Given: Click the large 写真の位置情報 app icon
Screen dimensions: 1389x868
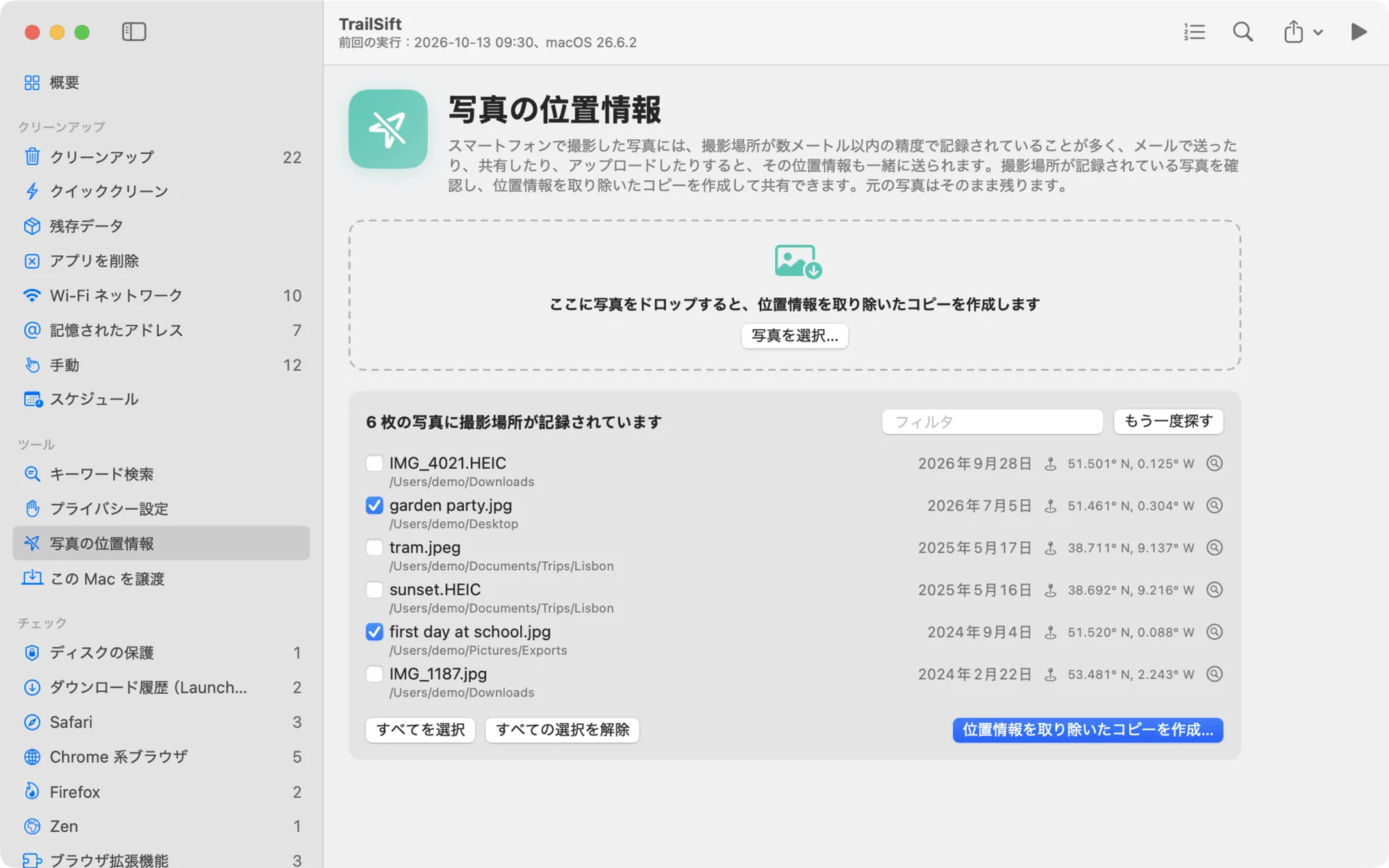Looking at the screenshot, I should tap(388, 129).
